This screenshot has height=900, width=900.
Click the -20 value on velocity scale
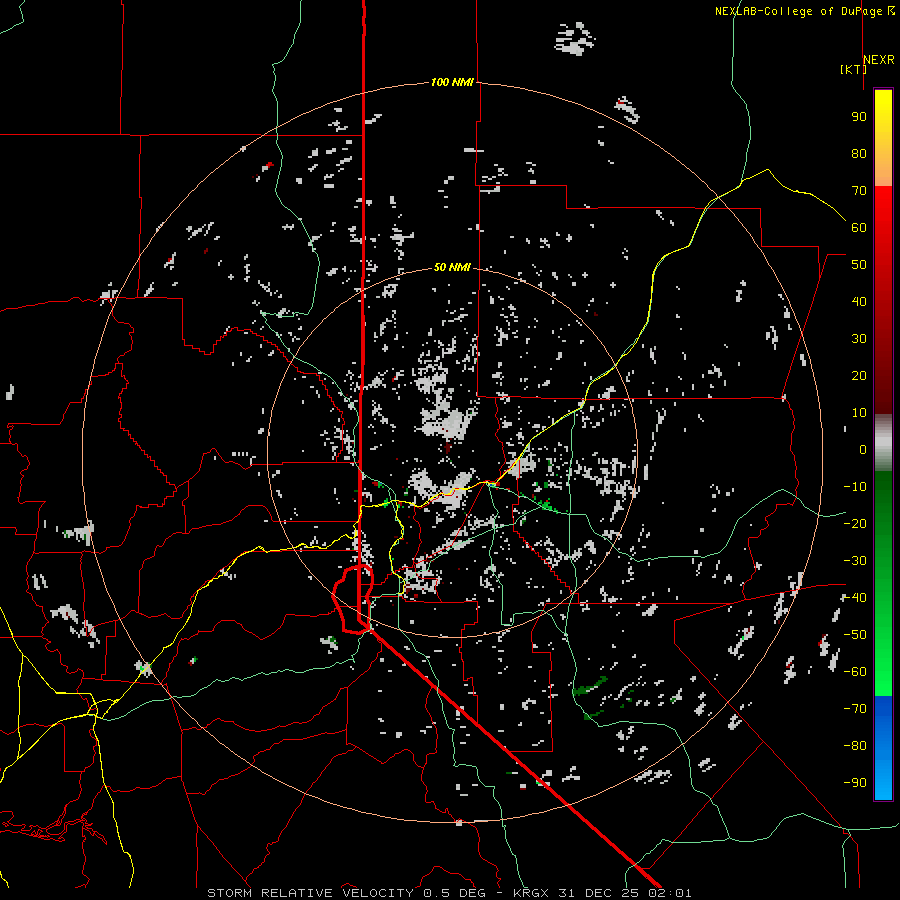[x=855, y=524]
